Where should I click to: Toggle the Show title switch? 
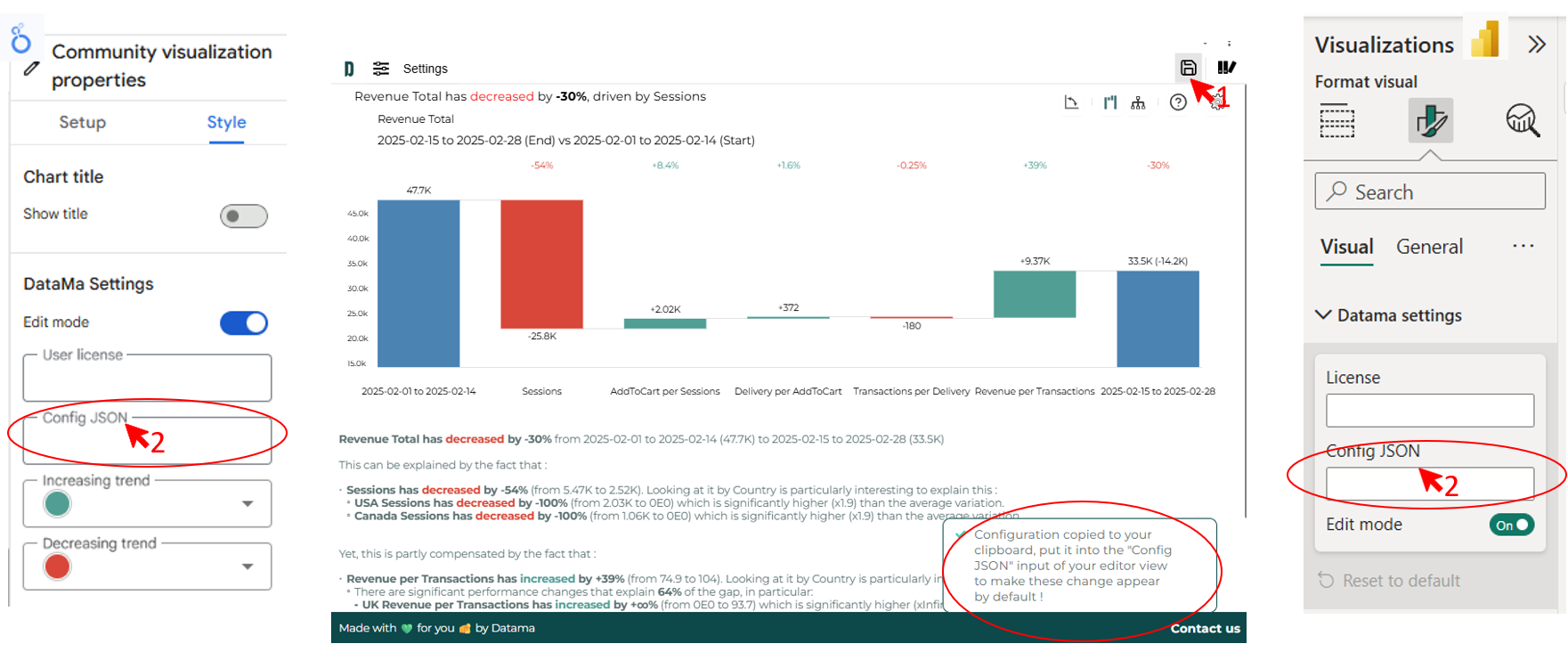[243, 216]
